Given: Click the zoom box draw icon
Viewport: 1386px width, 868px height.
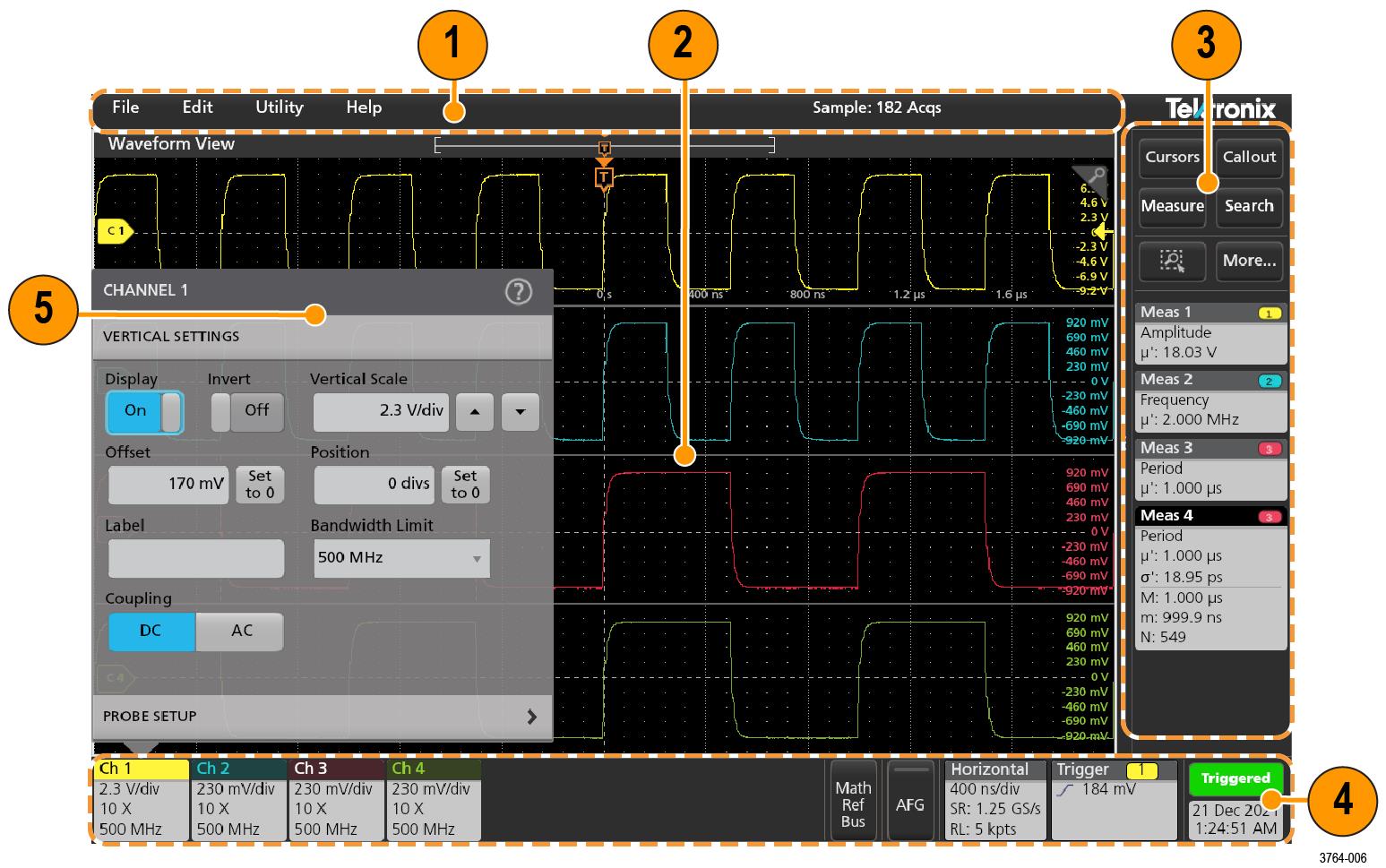Looking at the screenshot, I should 1172,261.
